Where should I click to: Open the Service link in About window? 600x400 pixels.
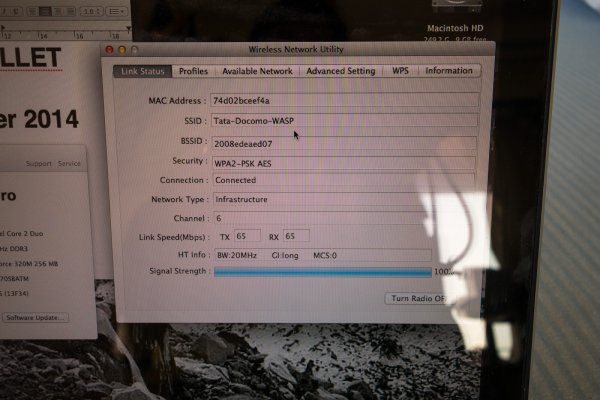click(69, 163)
